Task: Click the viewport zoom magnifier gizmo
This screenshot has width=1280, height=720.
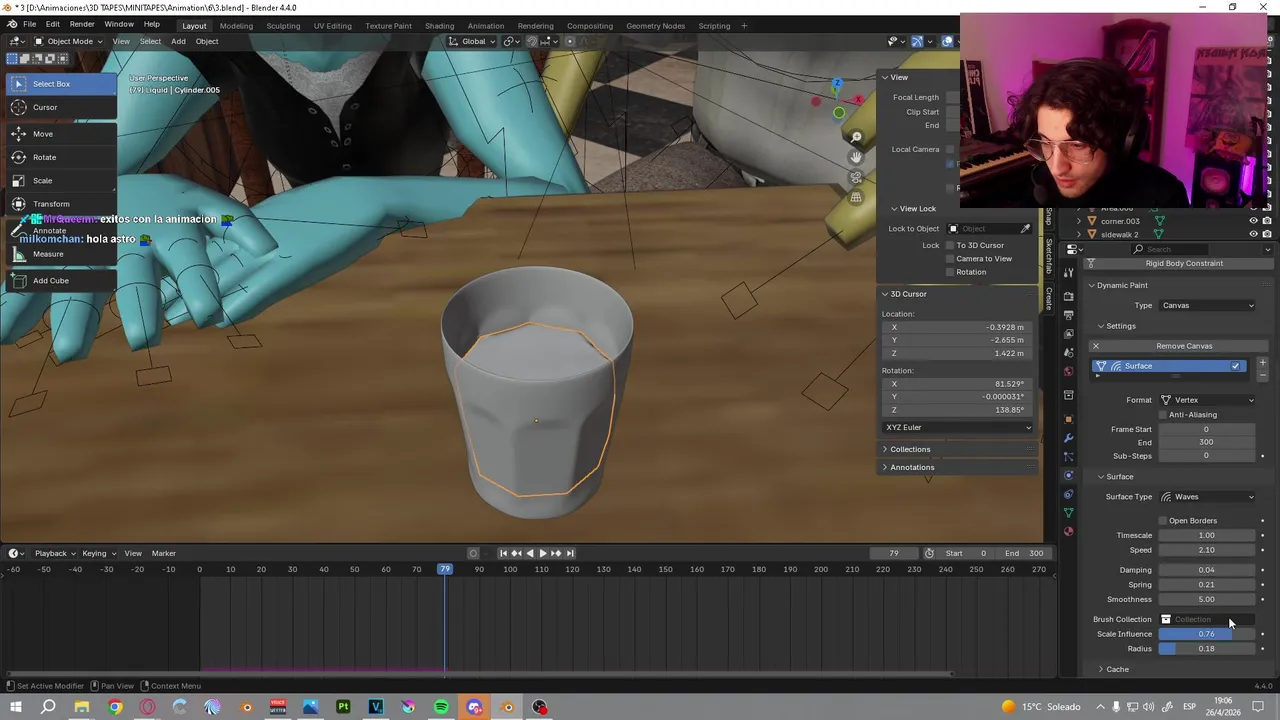Action: click(x=856, y=137)
